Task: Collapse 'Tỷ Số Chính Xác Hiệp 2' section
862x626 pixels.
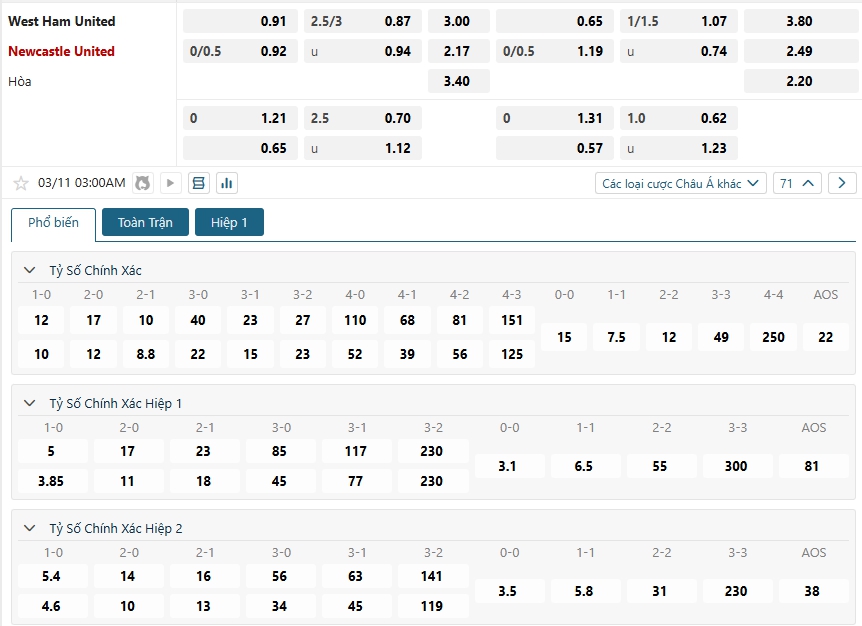Action: 29,528
